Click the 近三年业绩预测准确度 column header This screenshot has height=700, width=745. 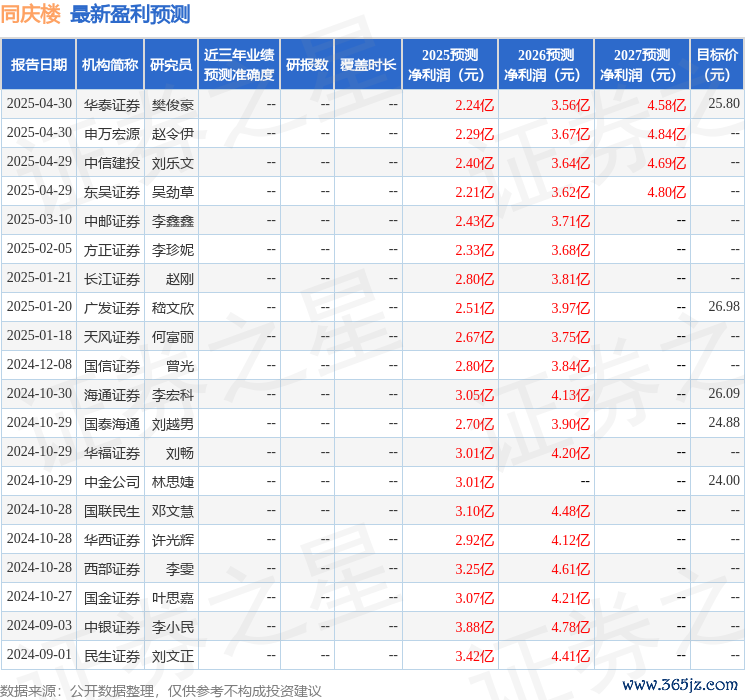239,65
